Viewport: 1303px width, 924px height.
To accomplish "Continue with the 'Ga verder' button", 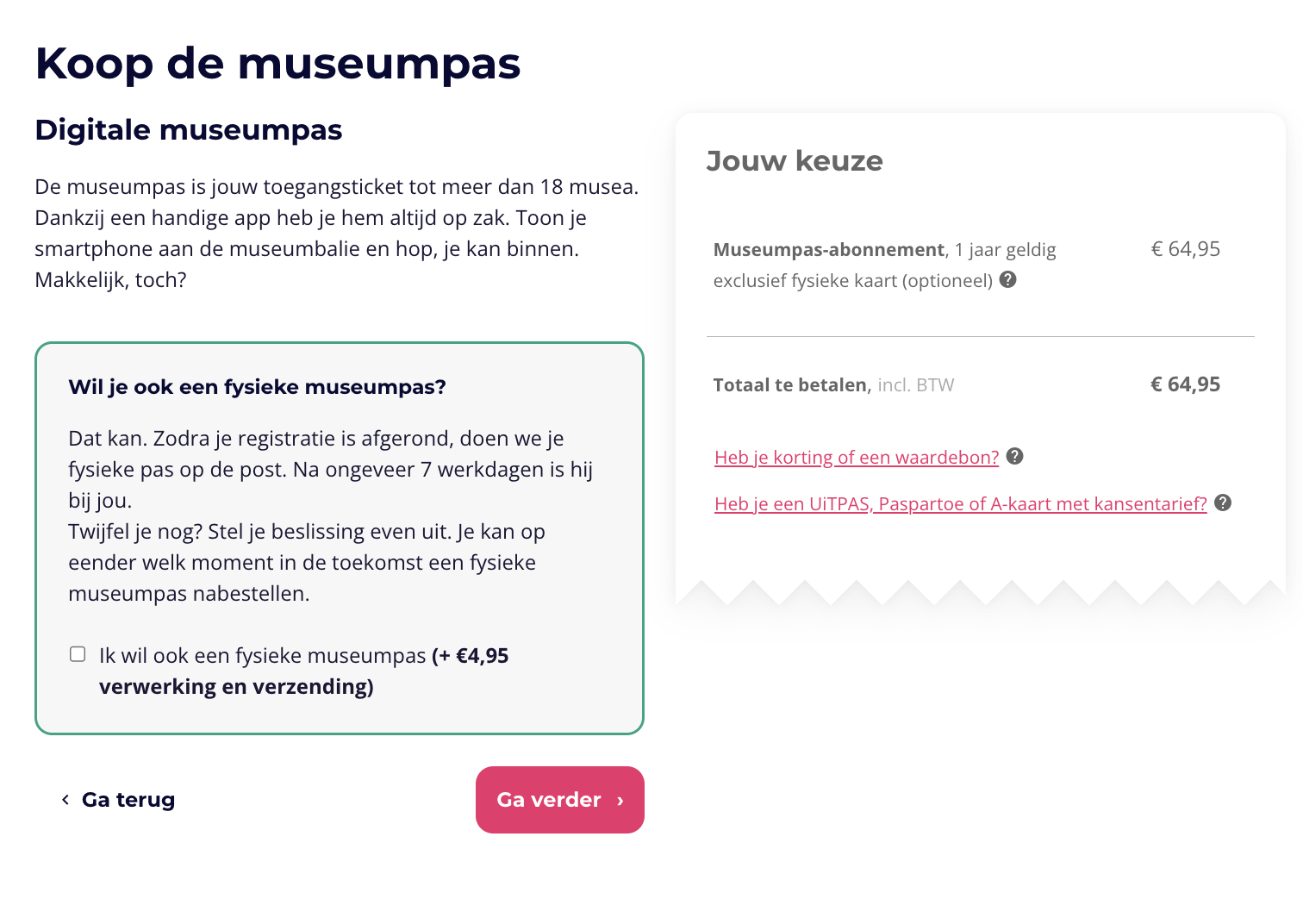I will [560, 800].
